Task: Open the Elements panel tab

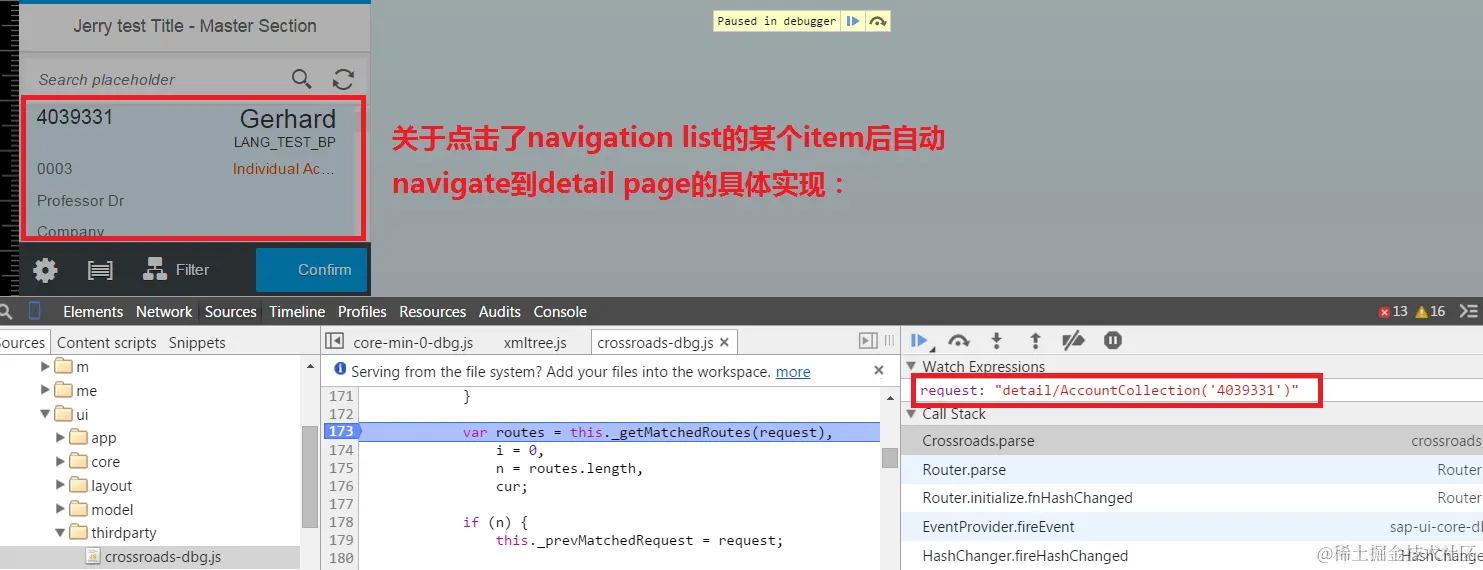Action: 93,312
